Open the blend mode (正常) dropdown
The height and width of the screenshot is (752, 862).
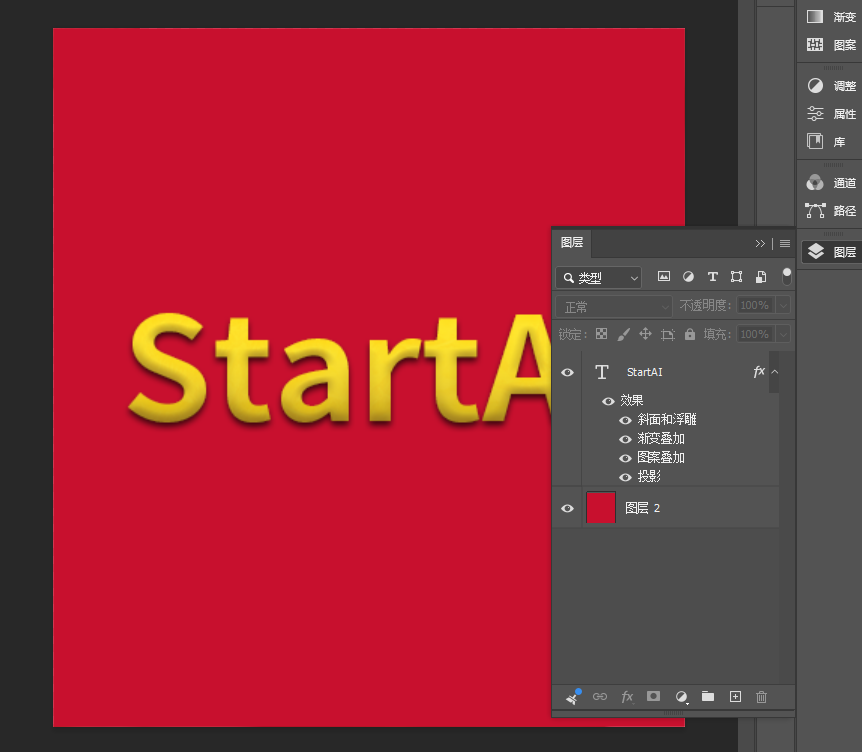click(x=614, y=307)
